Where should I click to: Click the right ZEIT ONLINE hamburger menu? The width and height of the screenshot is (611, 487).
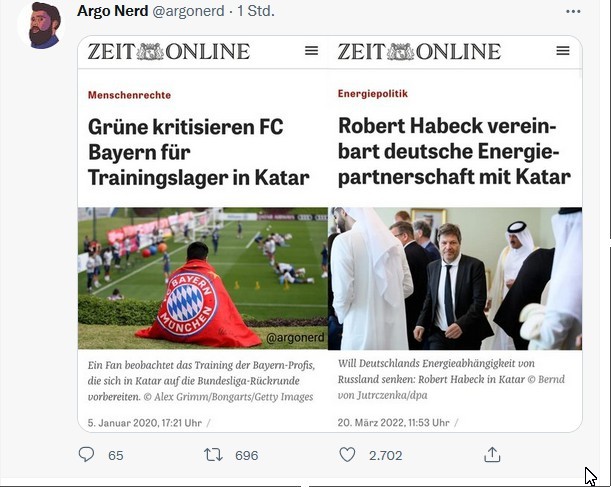point(563,51)
